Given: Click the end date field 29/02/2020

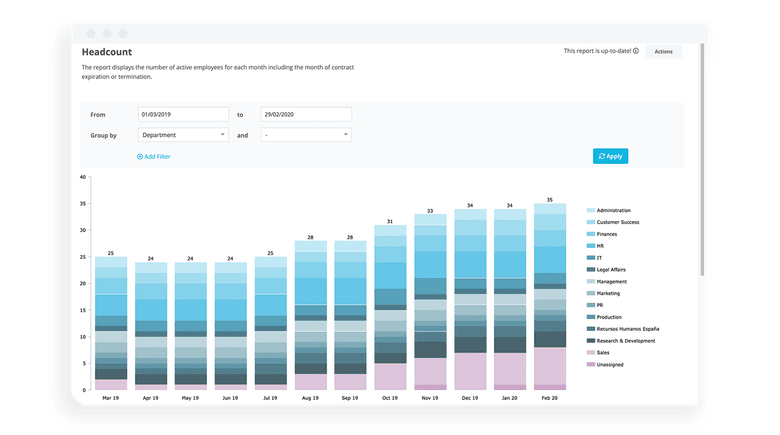Looking at the screenshot, I should tap(305, 114).
